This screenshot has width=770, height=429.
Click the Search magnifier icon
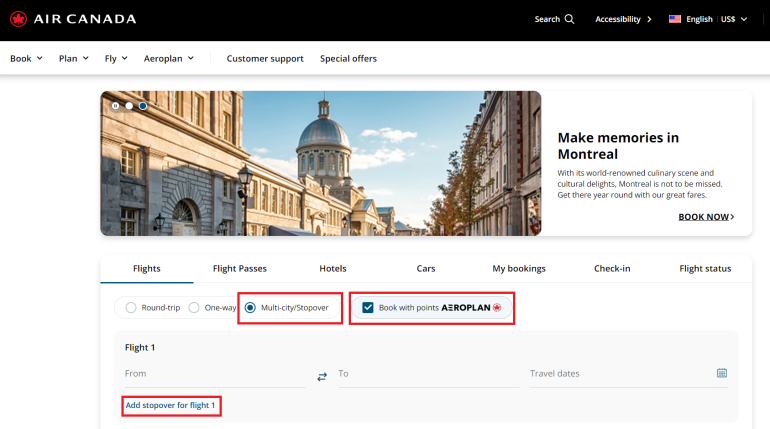click(x=569, y=19)
